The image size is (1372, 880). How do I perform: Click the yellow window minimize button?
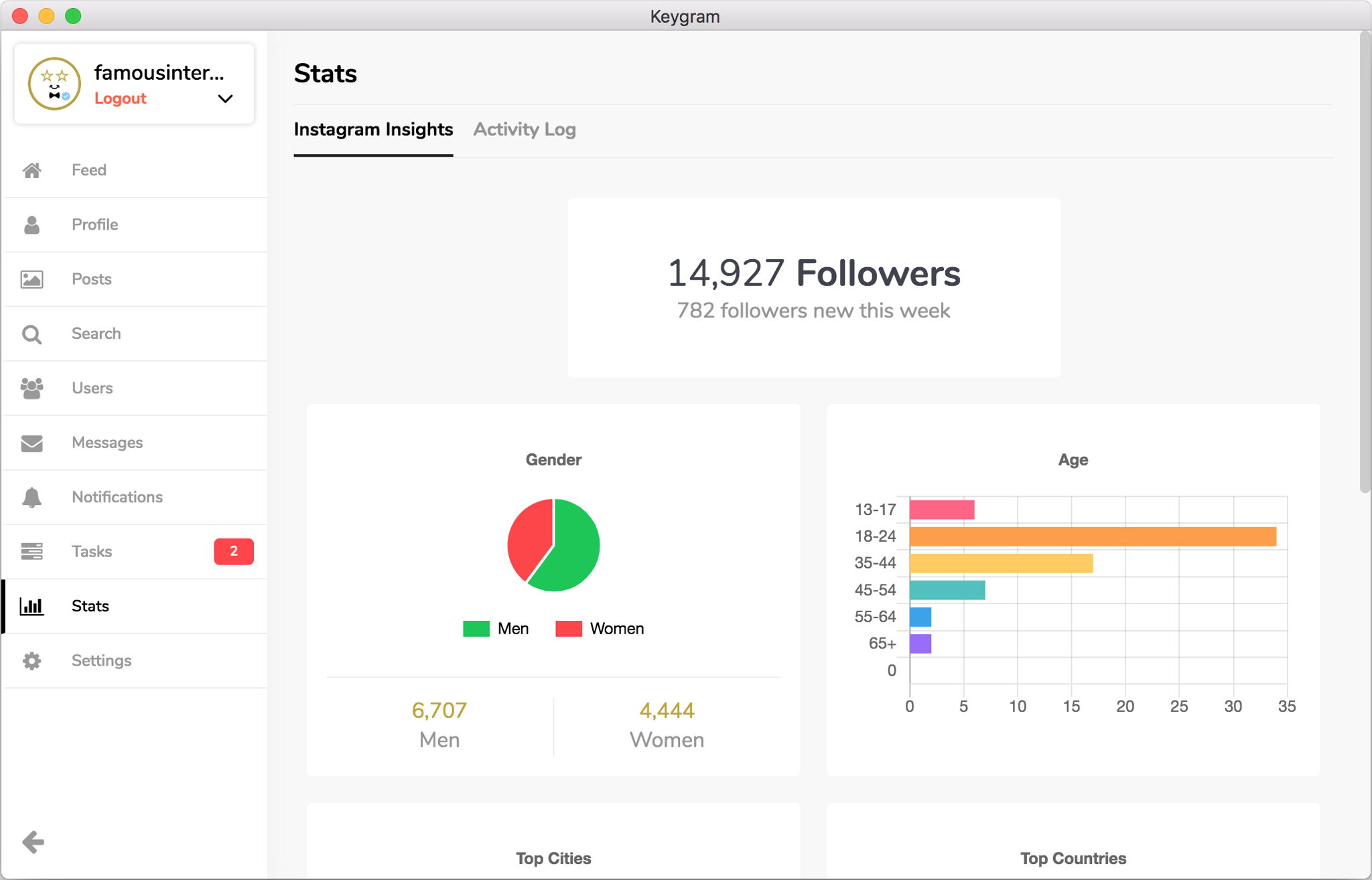tap(46, 15)
